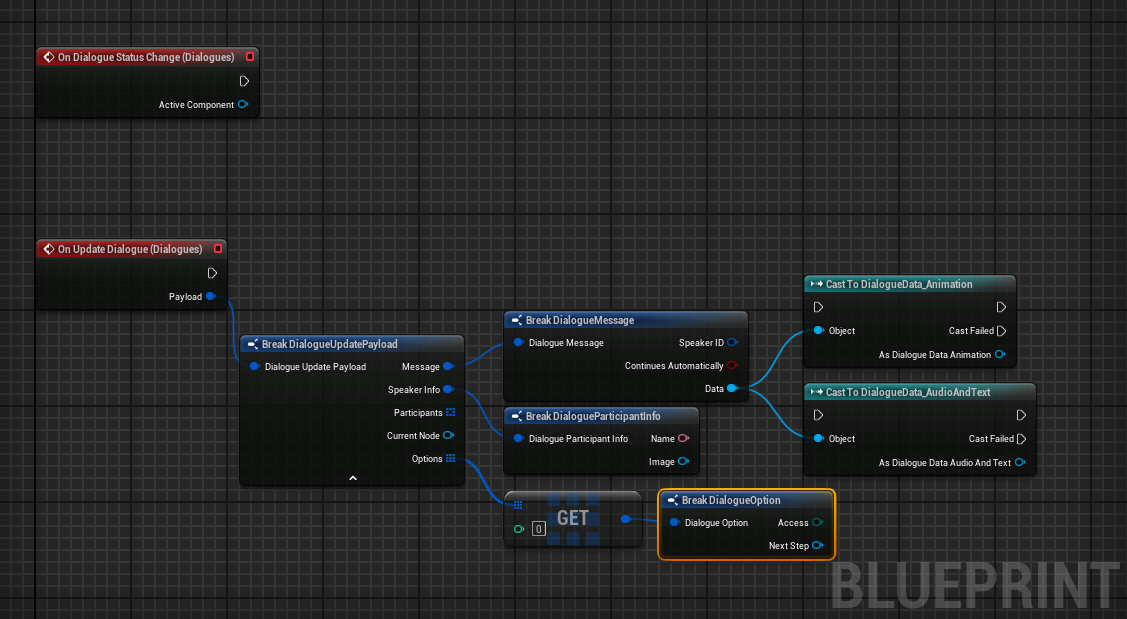Screen dimensions: 1127x619
Task: Click the Next Step output pin
Action: 818,545
